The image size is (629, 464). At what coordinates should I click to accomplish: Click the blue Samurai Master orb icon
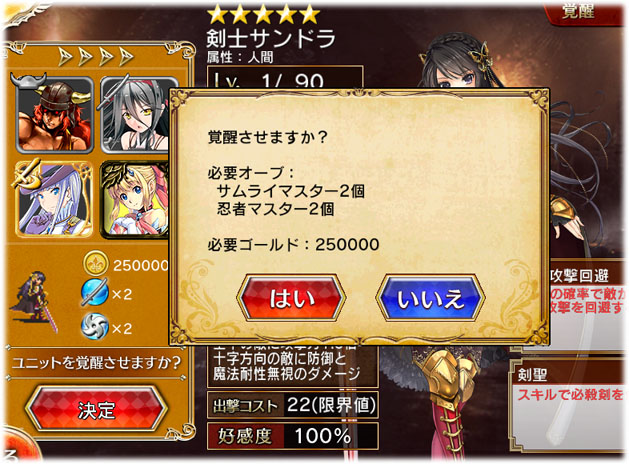click(95, 292)
